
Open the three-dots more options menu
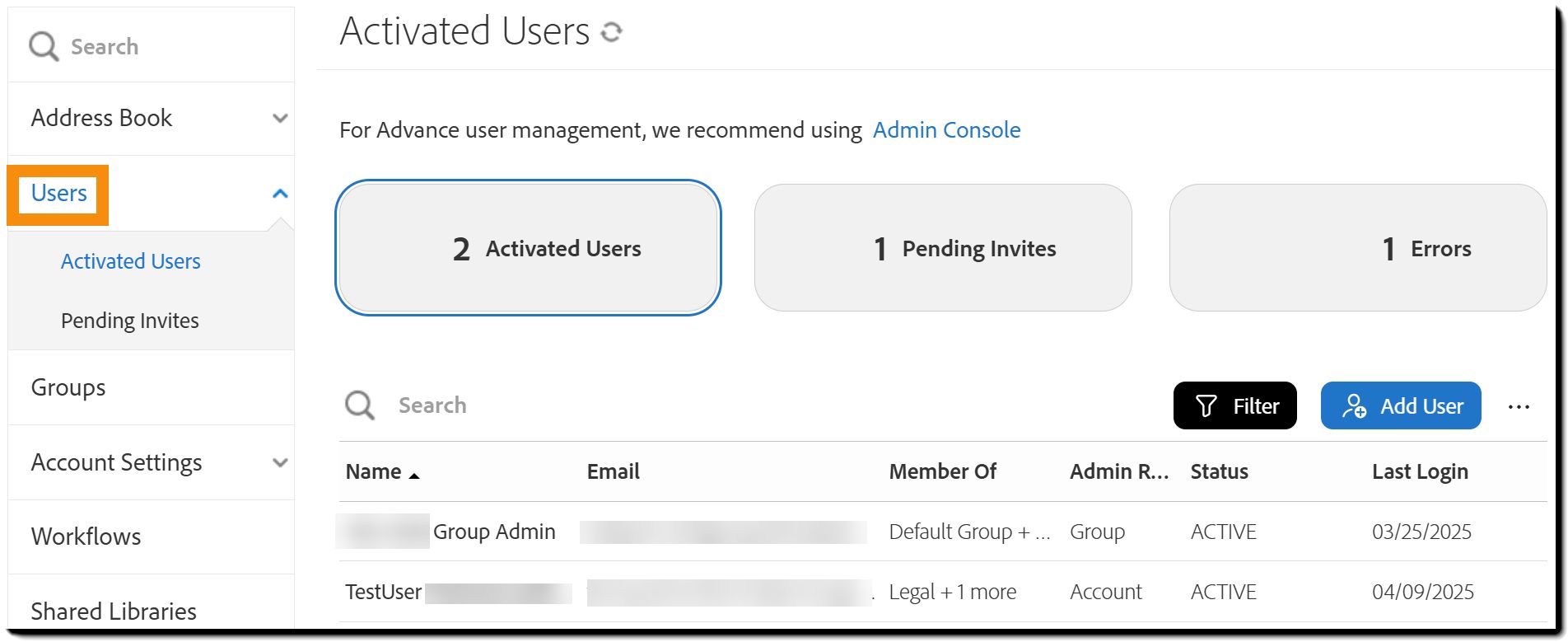(x=1519, y=406)
